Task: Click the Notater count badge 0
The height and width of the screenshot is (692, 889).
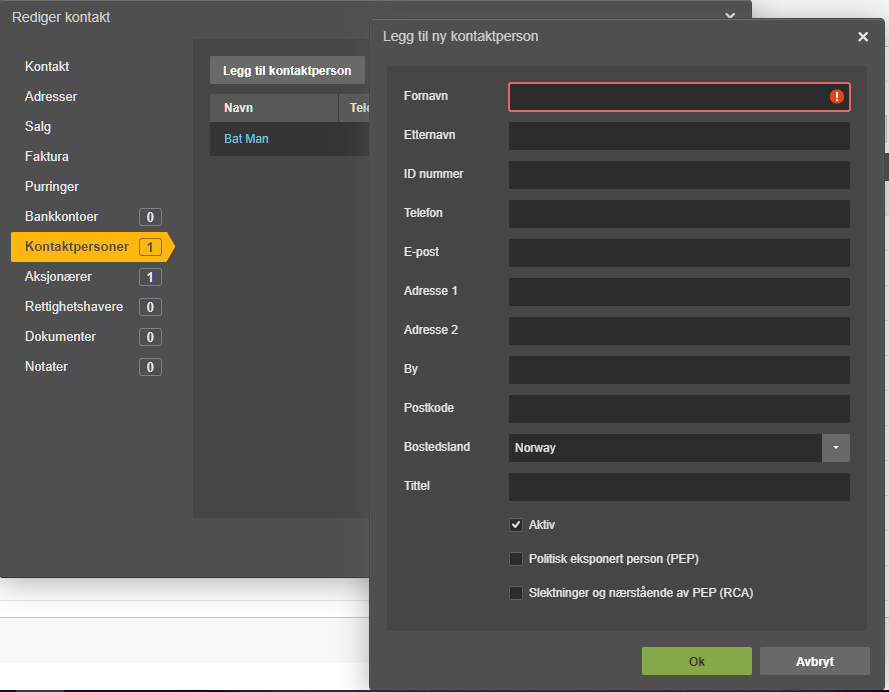Action: click(150, 367)
